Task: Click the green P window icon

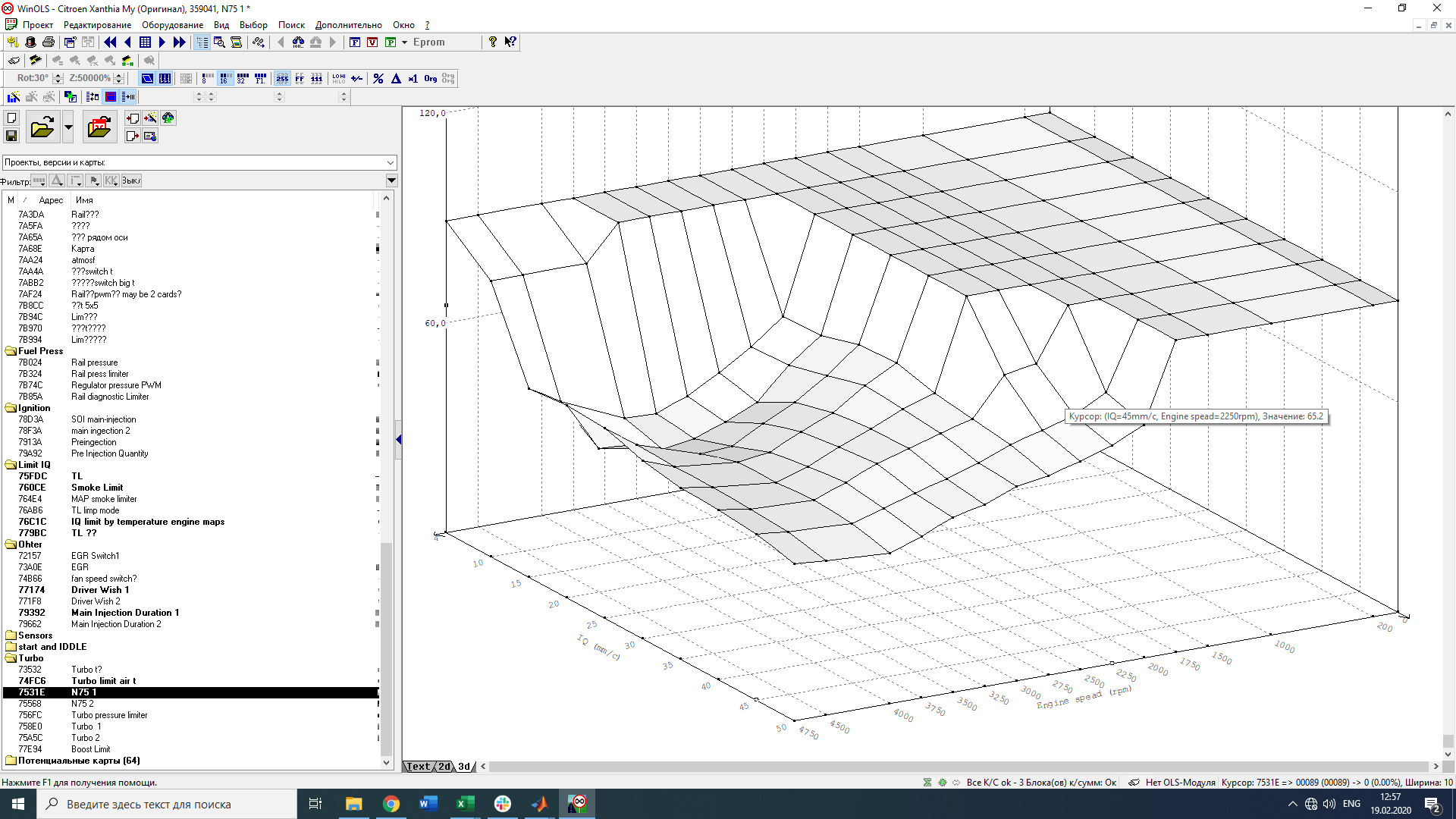Action: tap(391, 42)
